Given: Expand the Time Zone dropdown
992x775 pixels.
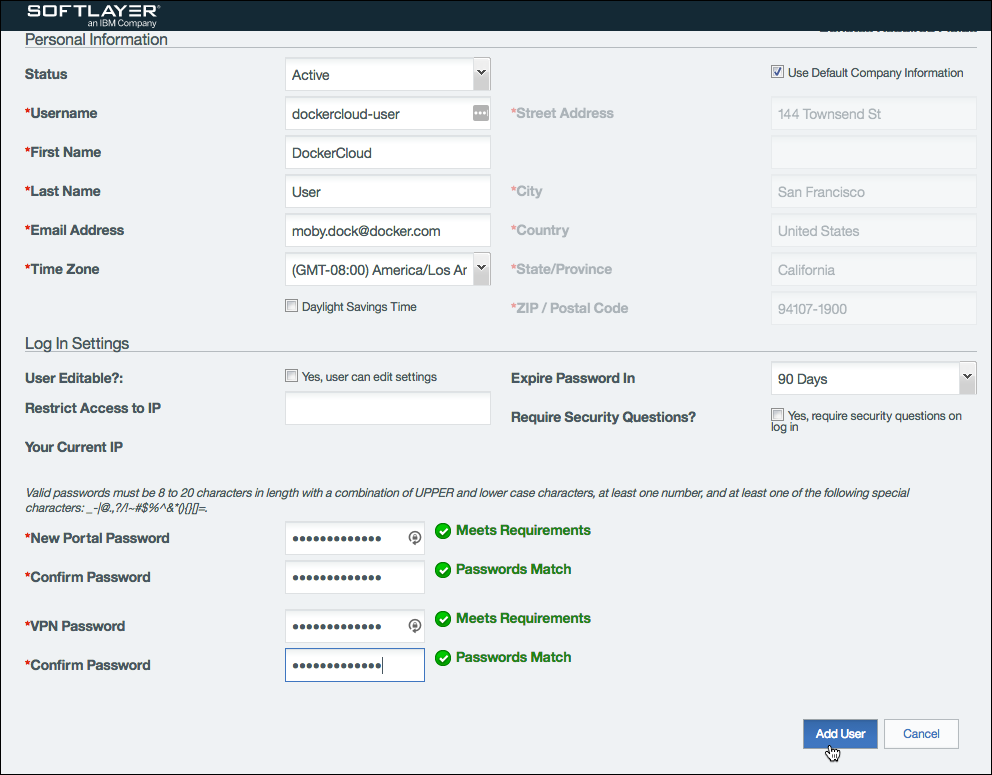Looking at the screenshot, I should coord(387,269).
